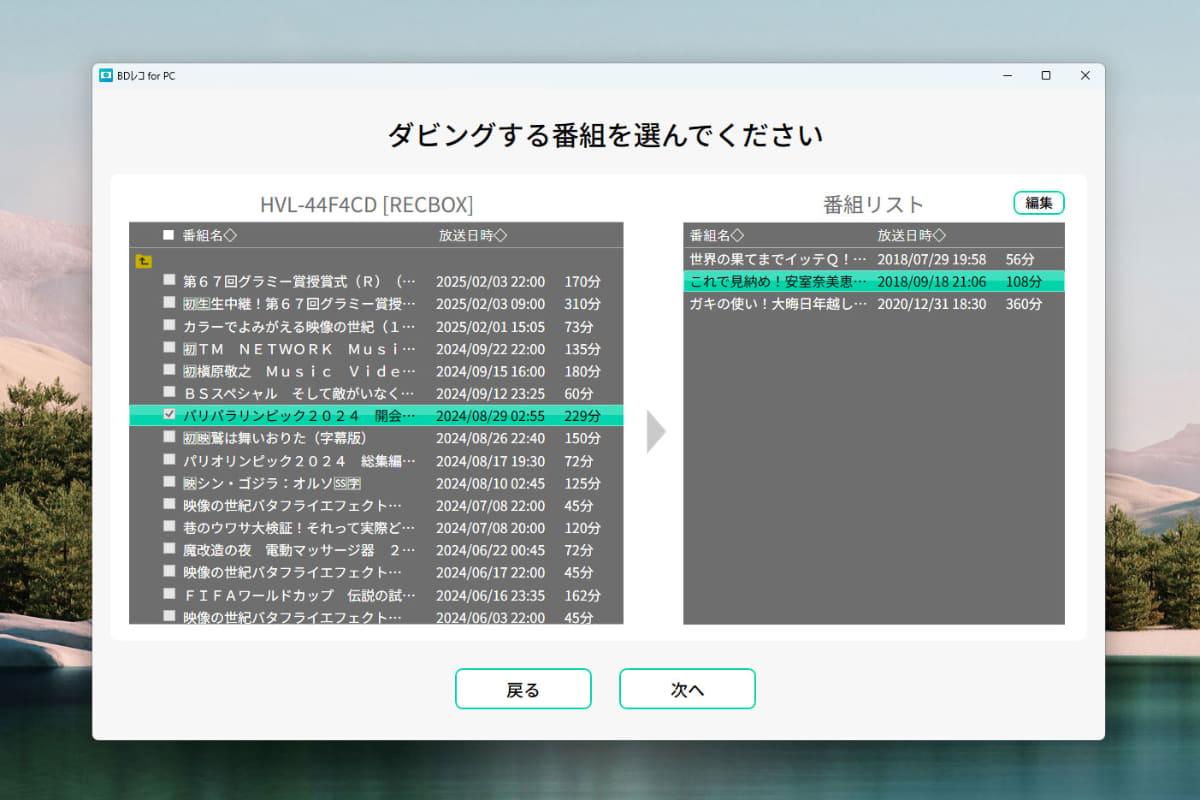
Task: Check the 第６７回グラミー賞授賞式 checkbox
Action: click(x=169, y=281)
